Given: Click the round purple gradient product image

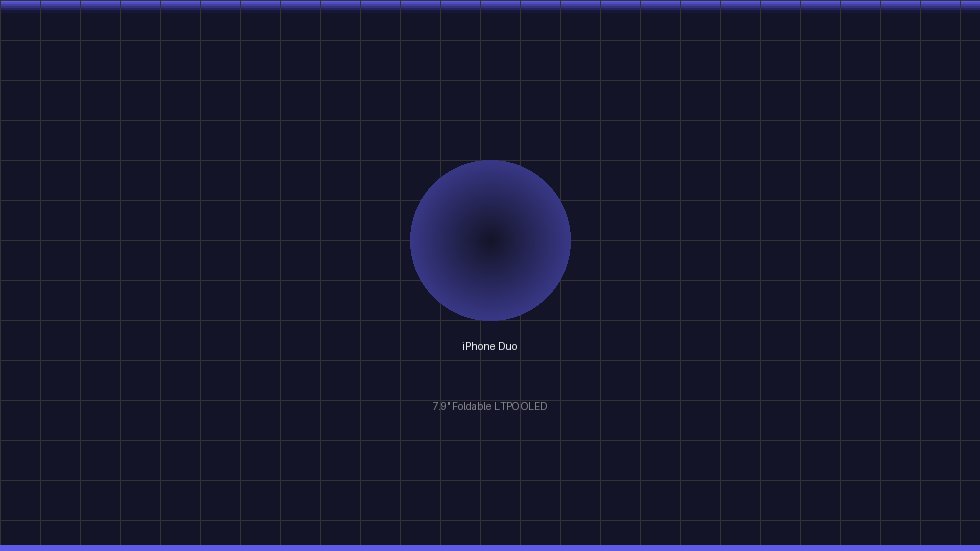Looking at the screenshot, I should (490, 241).
